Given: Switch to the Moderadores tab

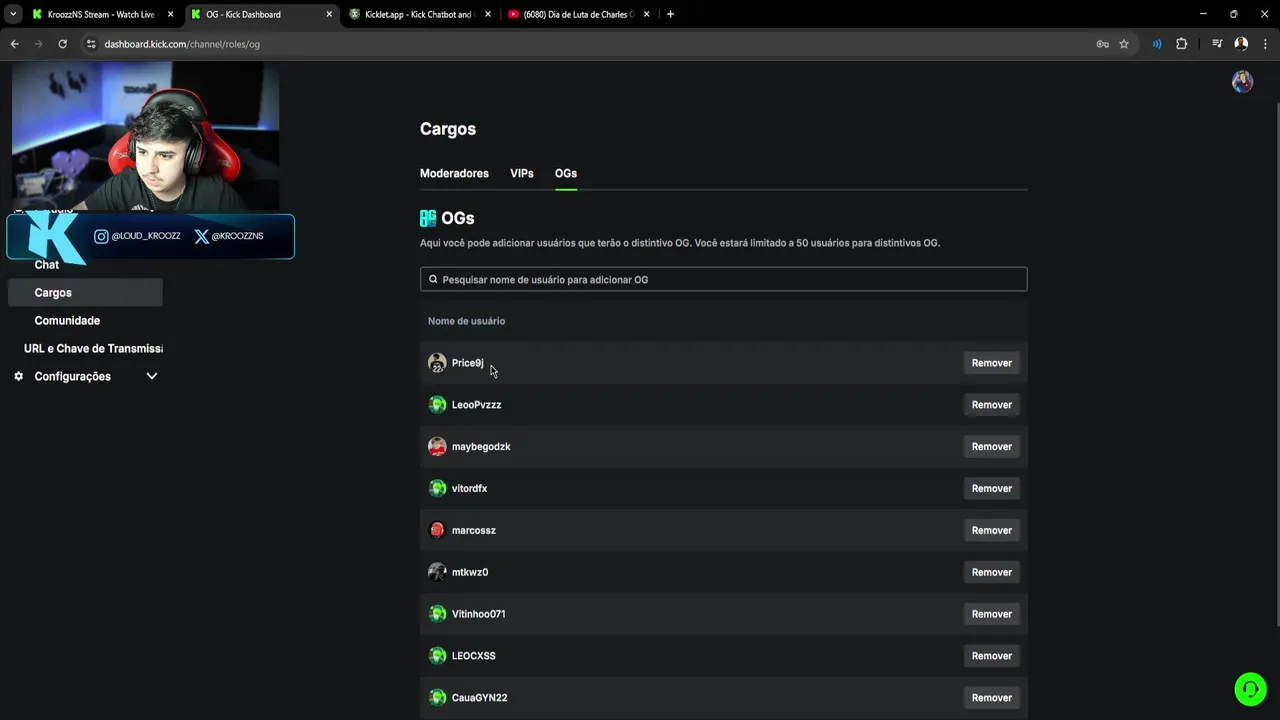Looking at the screenshot, I should click(x=454, y=174).
